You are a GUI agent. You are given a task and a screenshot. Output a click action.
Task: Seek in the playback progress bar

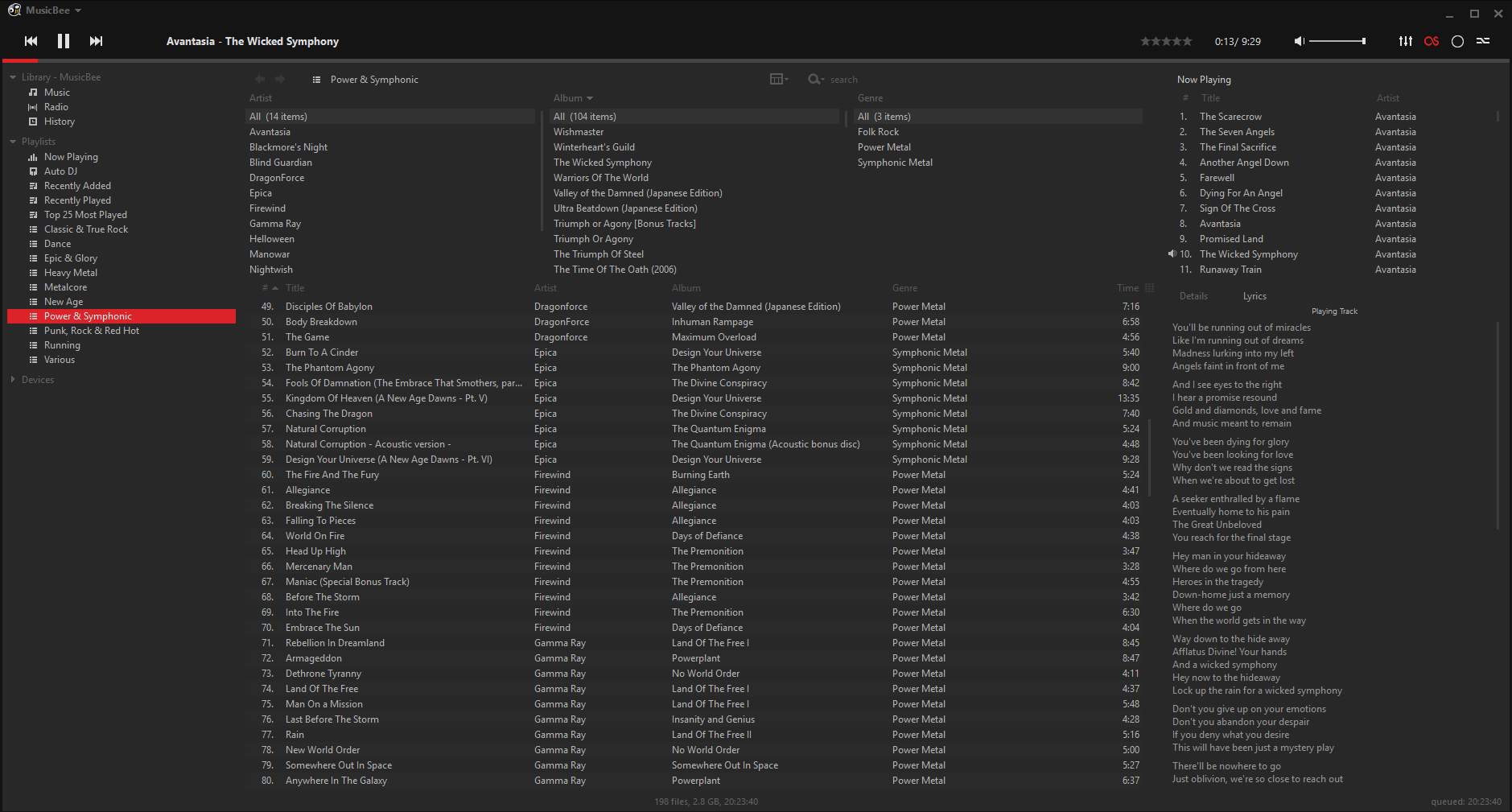[x=756, y=60]
